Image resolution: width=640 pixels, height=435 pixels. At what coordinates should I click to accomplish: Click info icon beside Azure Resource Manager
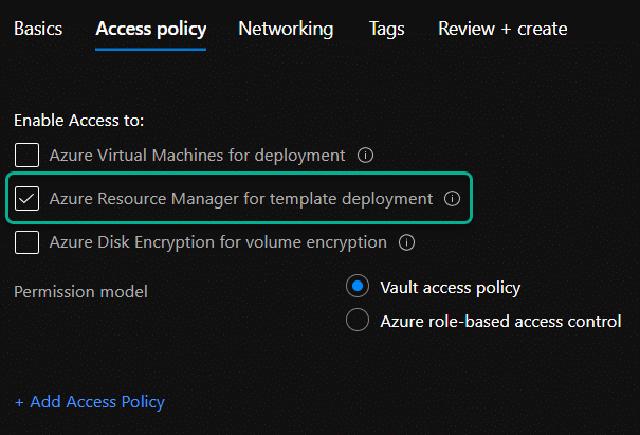tap(452, 199)
